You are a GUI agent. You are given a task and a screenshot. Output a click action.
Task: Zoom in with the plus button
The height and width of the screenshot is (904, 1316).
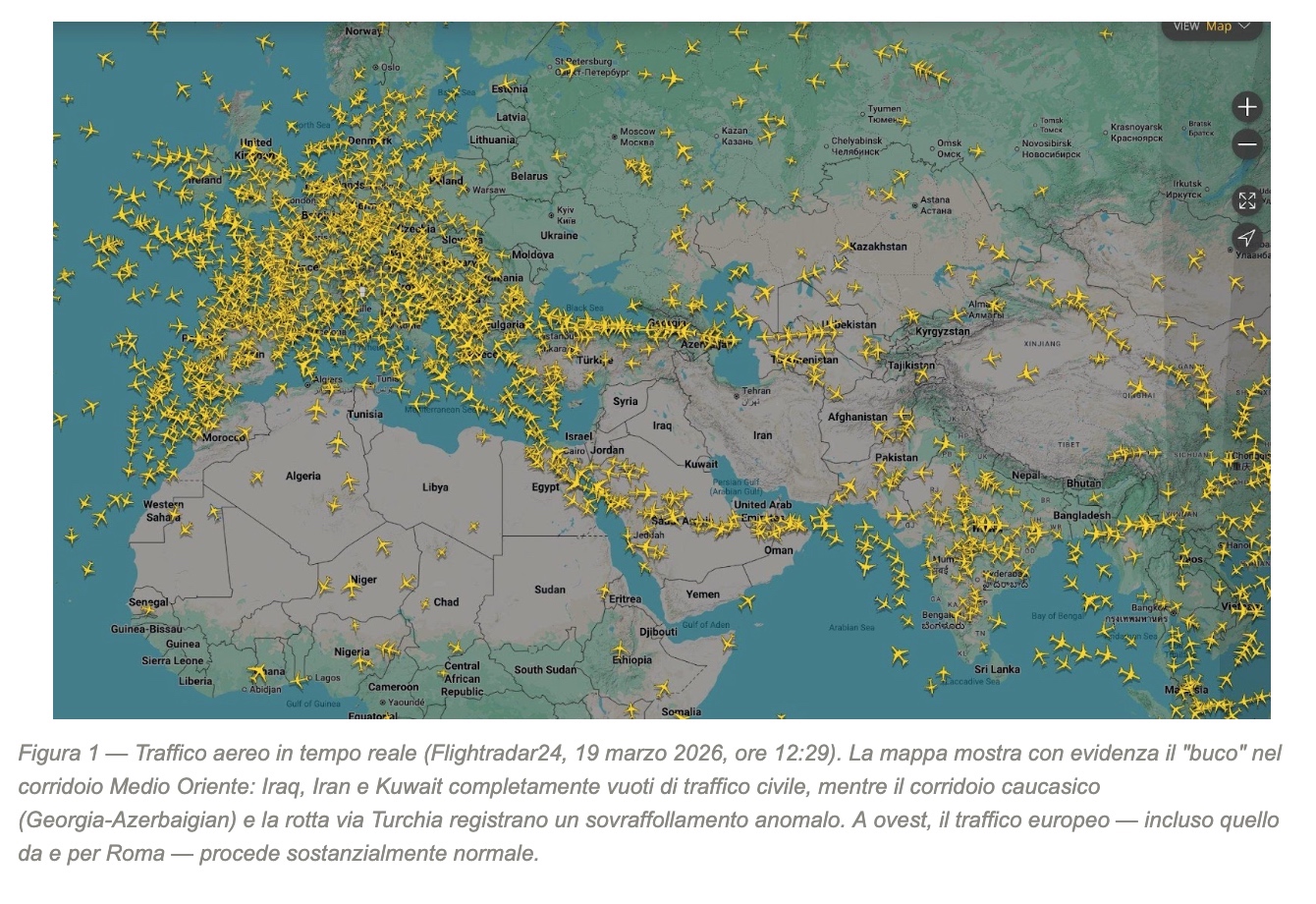tap(1247, 107)
